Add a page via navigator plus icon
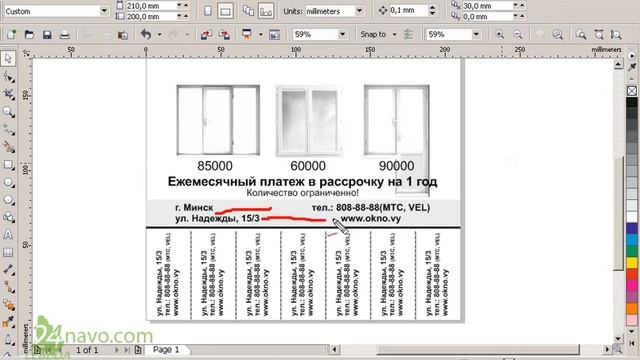The width and height of the screenshot is (640, 360). (x=138, y=350)
